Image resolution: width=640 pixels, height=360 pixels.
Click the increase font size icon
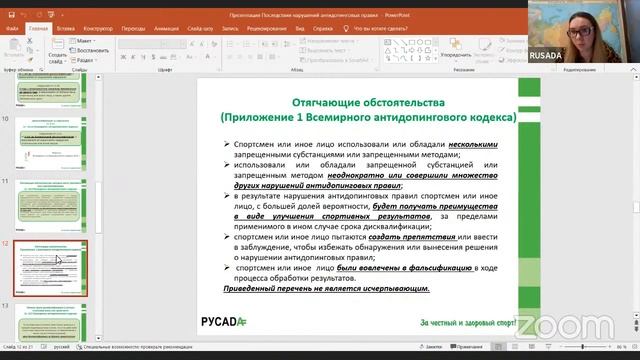click(x=193, y=44)
